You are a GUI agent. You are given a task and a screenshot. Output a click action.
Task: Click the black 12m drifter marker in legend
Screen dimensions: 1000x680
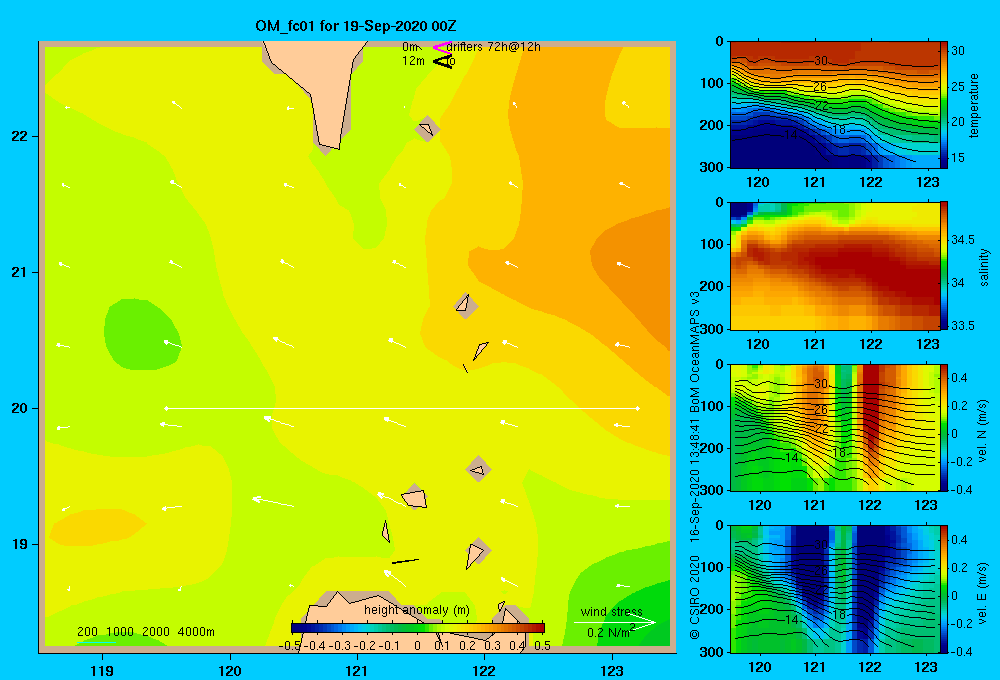(x=443, y=61)
